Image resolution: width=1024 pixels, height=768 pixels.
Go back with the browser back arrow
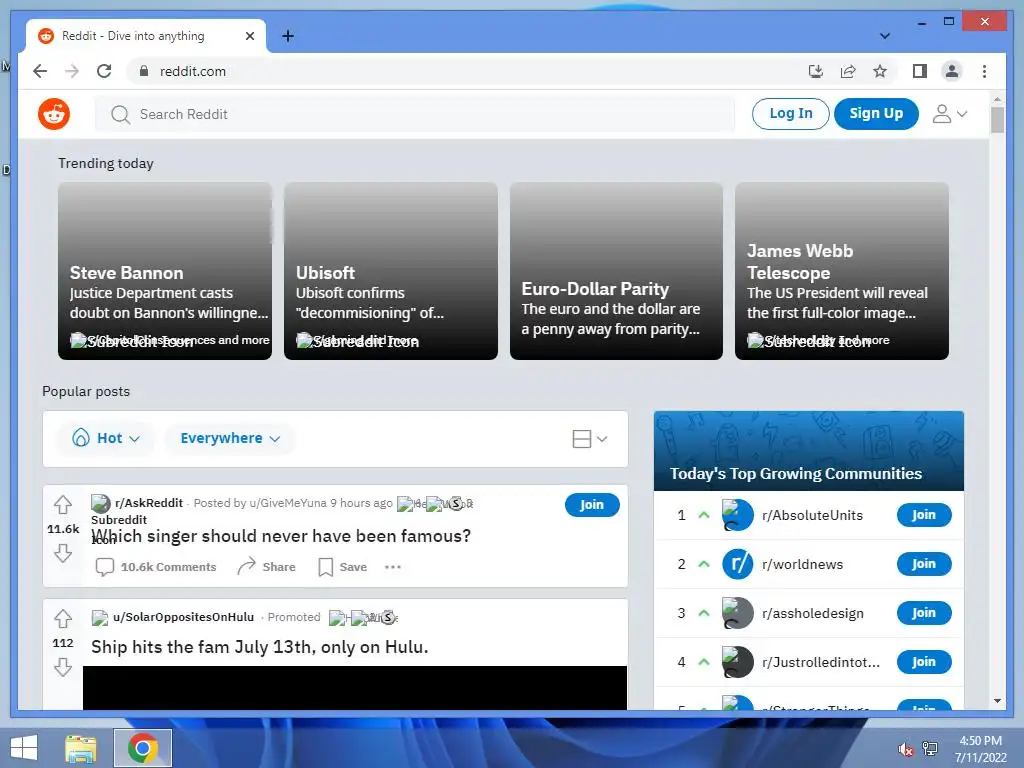click(x=40, y=71)
